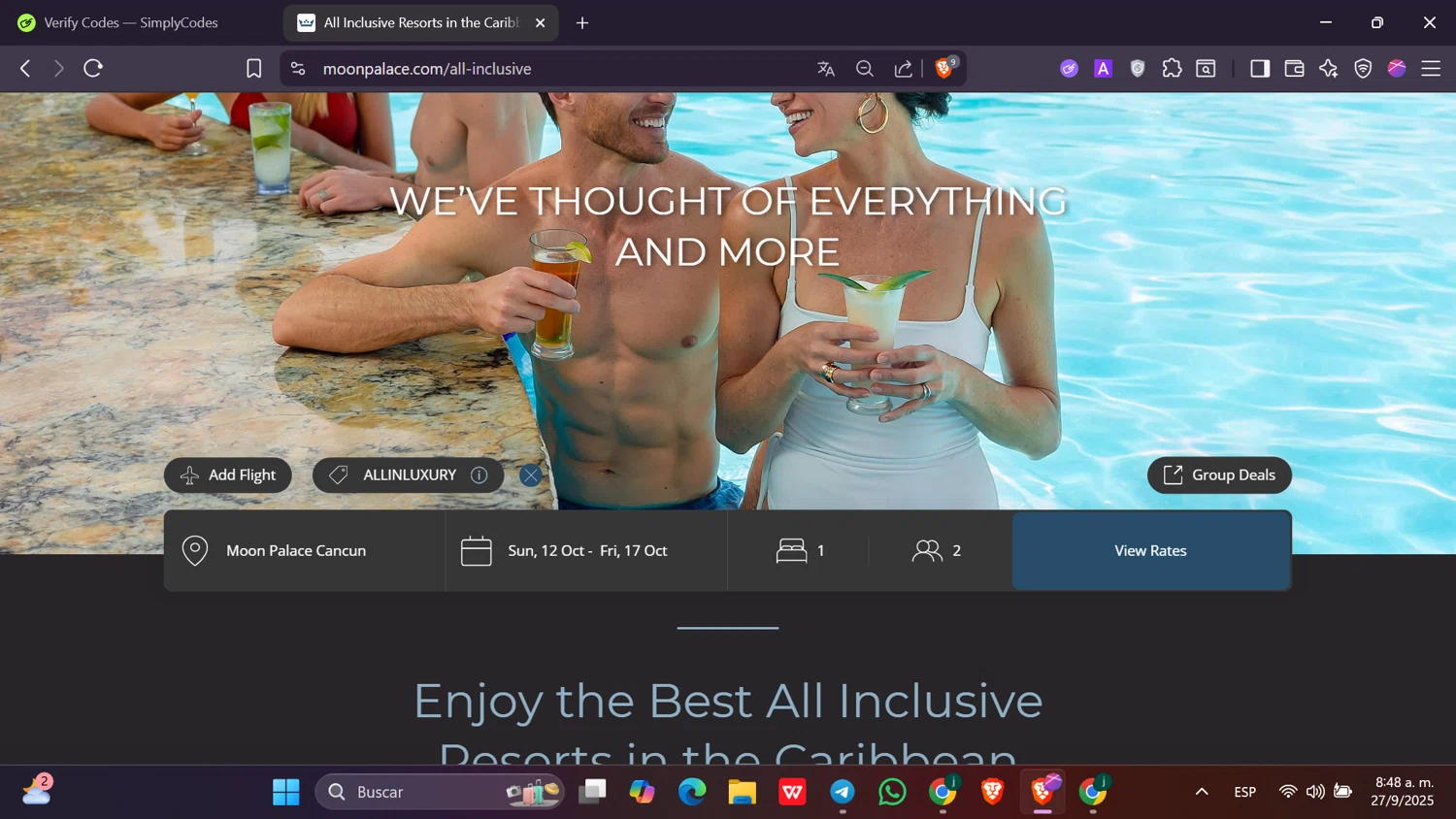Open clock and date panel
Image resolution: width=1456 pixels, height=819 pixels.
pyautogui.click(x=1404, y=792)
